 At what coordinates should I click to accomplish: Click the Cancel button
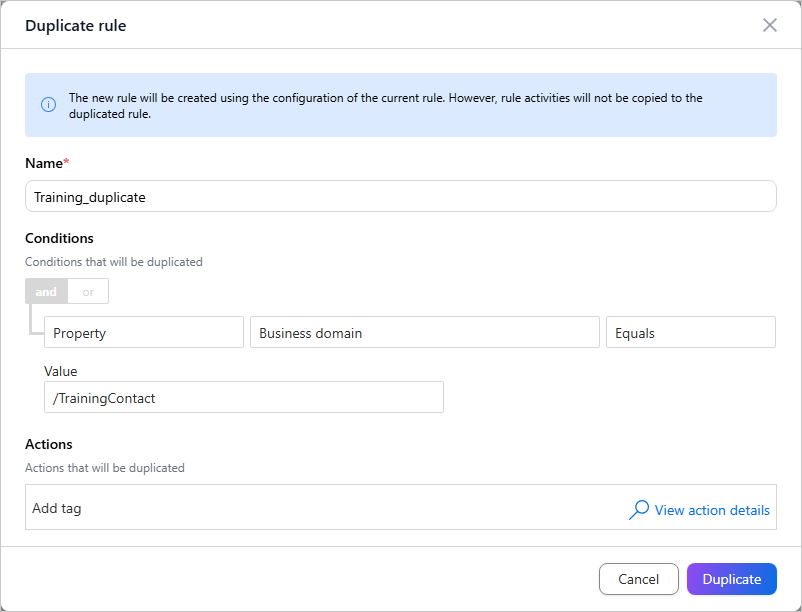(638, 579)
